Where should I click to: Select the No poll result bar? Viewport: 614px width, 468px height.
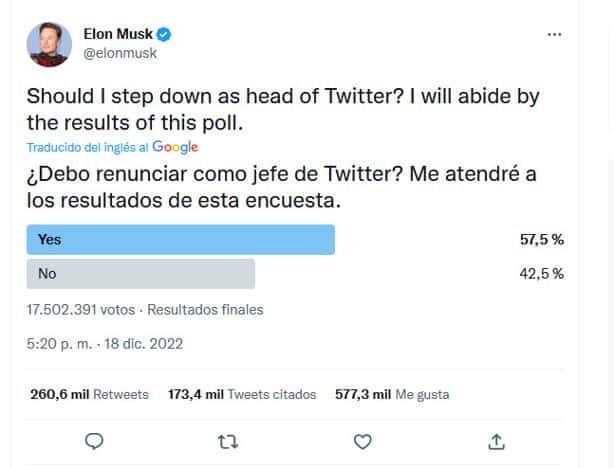click(x=141, y=274)
